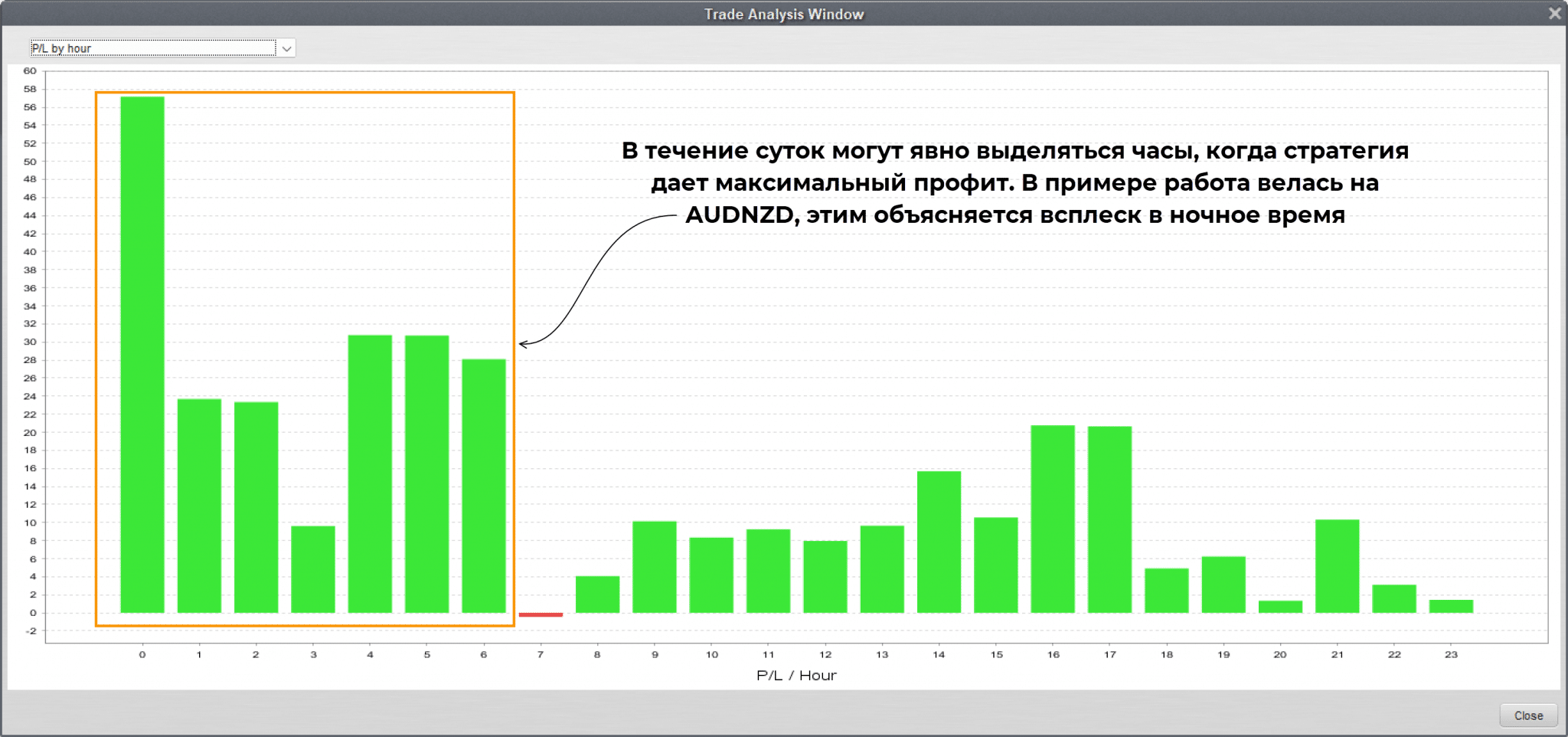Screen dimensions: 1568x737
Task: Click the Russian annotation text about AUDNZD
Action: [x=1014, y=182]
